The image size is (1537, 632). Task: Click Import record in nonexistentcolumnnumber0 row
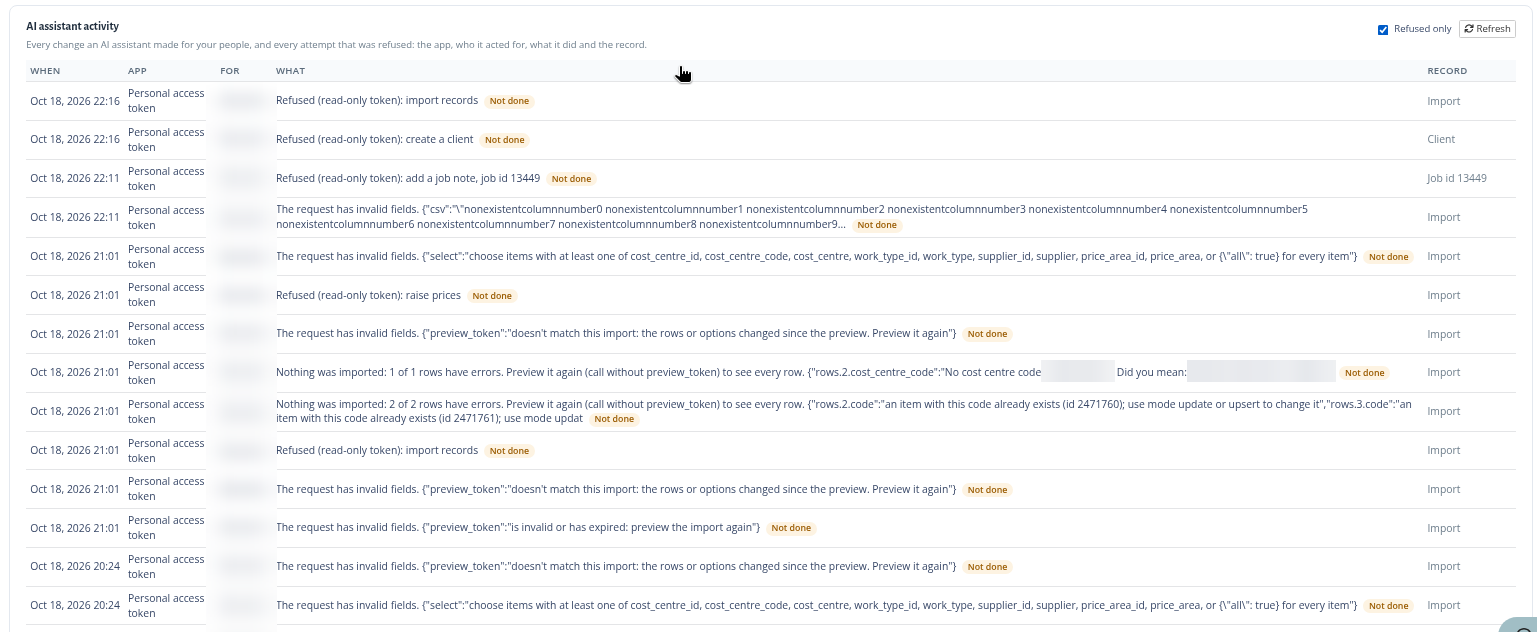pos(1444,218)
